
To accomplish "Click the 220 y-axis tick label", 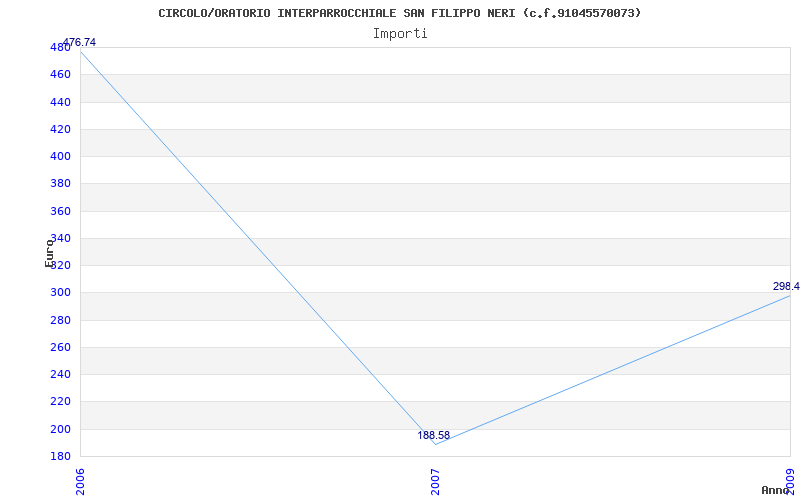I will (x=60, y=402).
